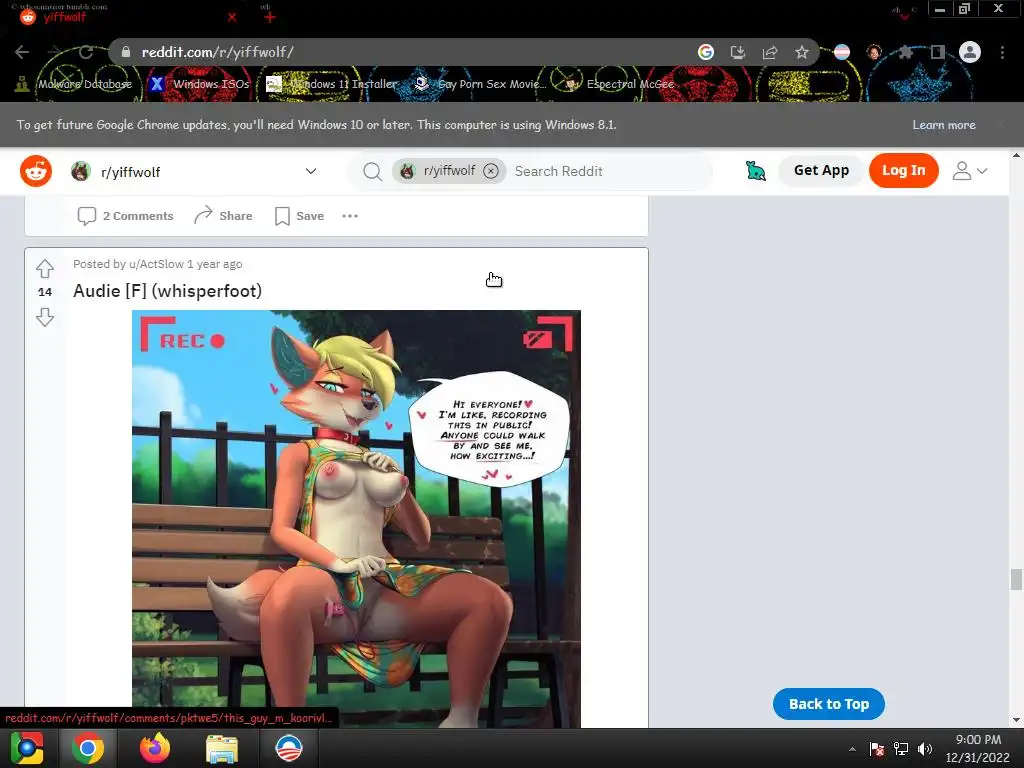
Task: Open the user account dropdown next to Log In
Action: pos(970,171)
